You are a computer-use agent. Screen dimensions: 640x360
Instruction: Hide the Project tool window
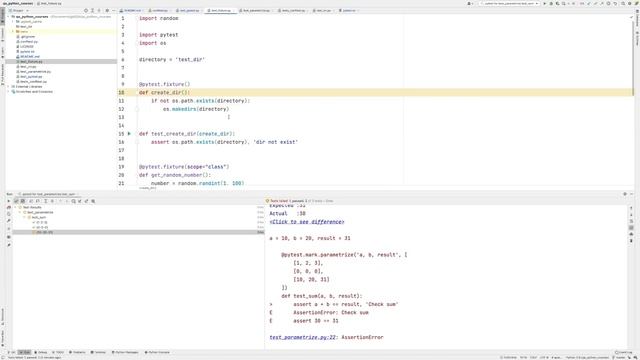(x=113, y=10)
